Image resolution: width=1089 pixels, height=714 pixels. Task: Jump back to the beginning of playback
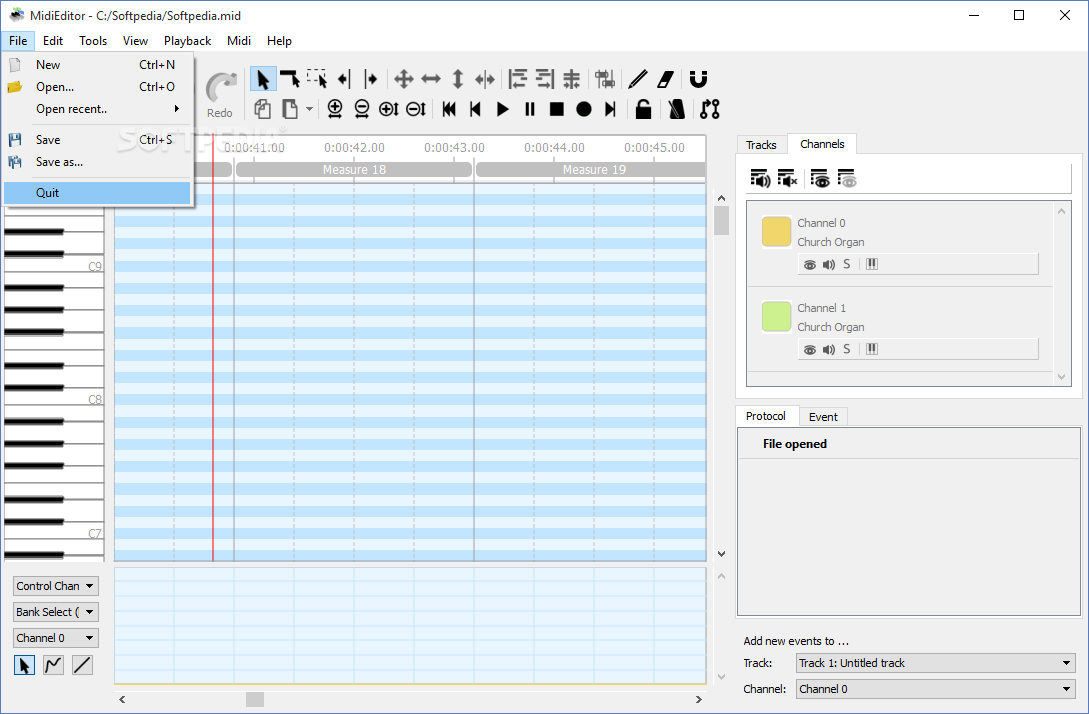449,109
